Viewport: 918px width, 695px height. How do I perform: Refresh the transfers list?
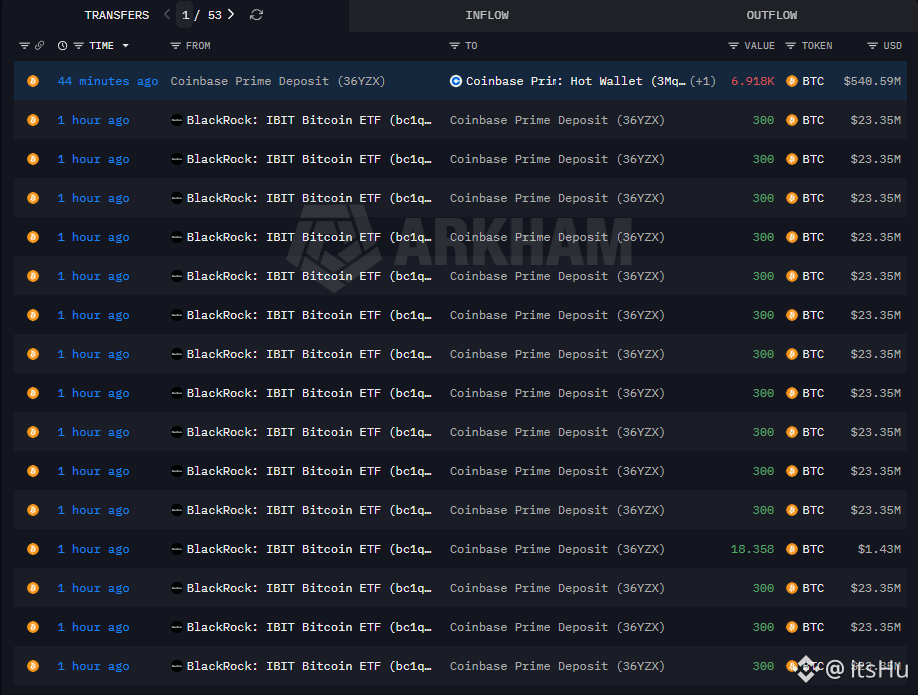(256, 15)
